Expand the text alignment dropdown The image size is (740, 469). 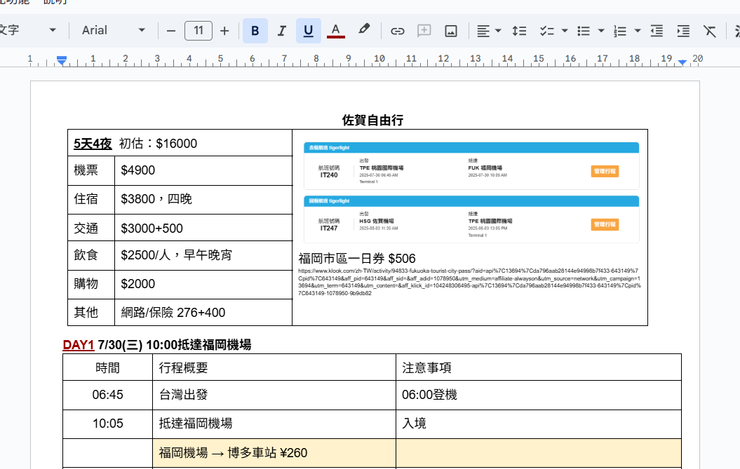[x=498, y=31]
